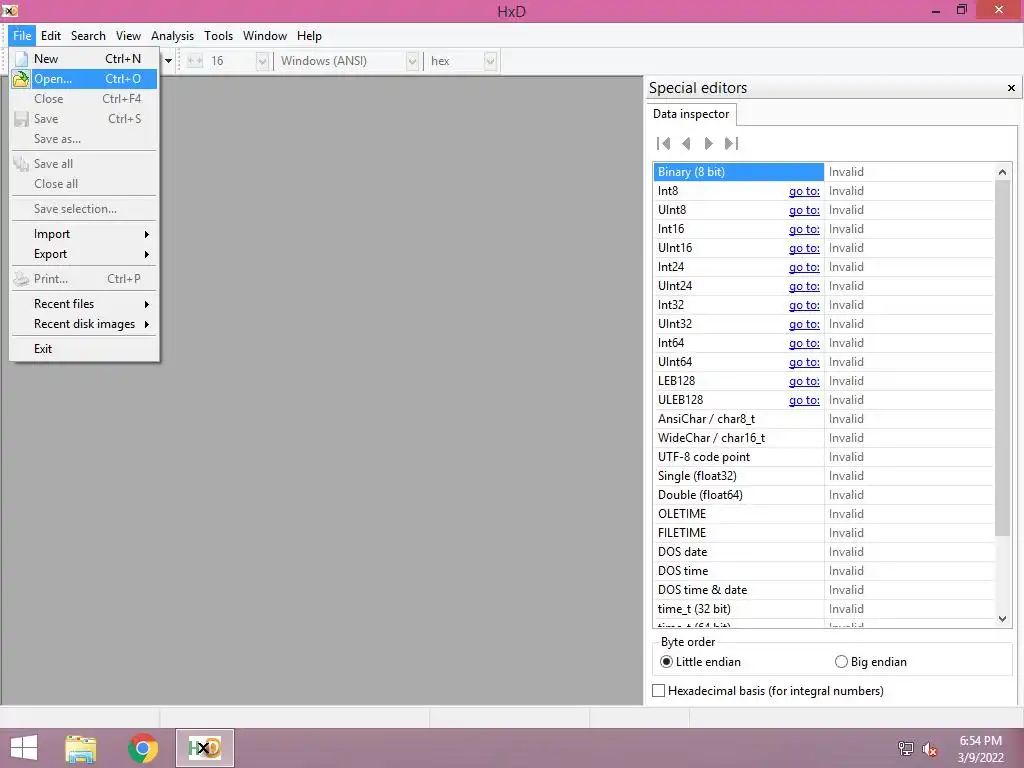Screen dimensions: 1024x768
Task: Select the Single (float32) row
Action: coord(823,476)
